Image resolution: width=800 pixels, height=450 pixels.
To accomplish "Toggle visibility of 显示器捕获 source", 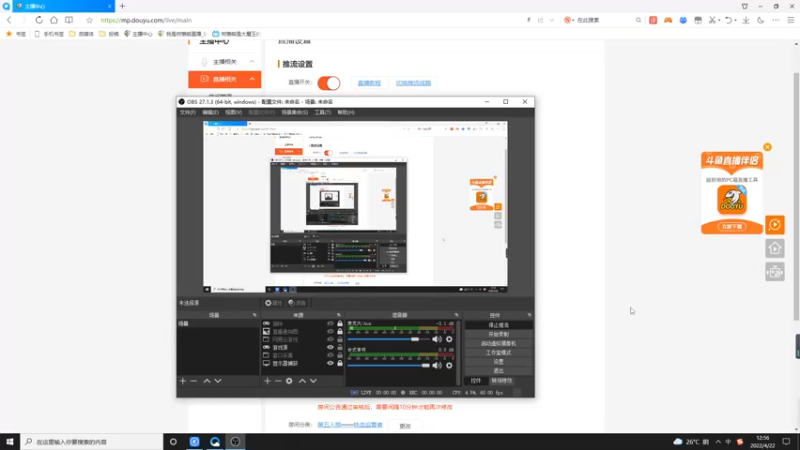I will pyautogui.click(x=330, y=363).
